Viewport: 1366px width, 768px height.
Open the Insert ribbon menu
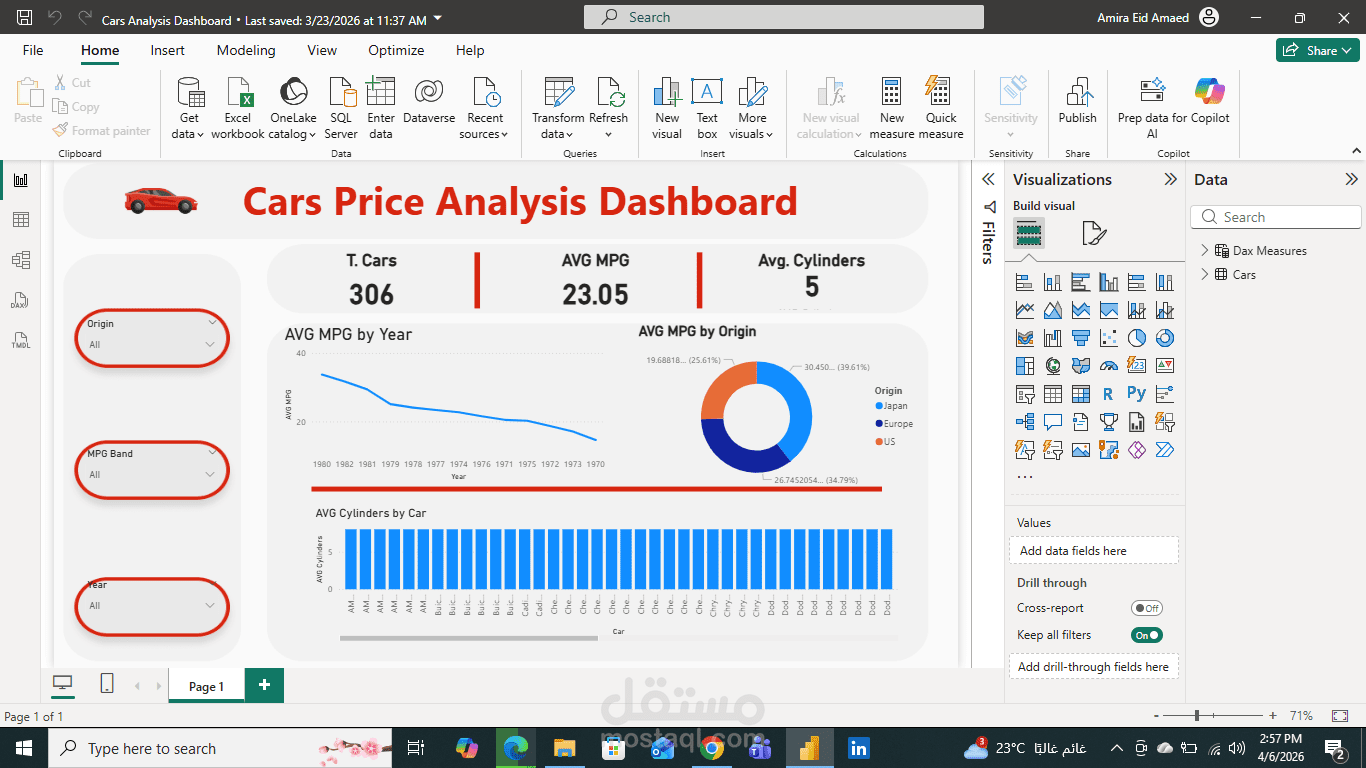click(x=167, y=50)
